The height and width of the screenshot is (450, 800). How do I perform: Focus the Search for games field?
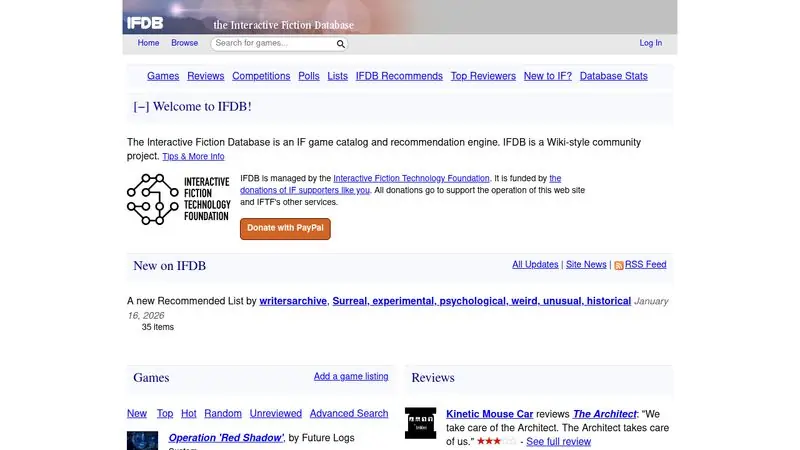click(x=274, y=43)
